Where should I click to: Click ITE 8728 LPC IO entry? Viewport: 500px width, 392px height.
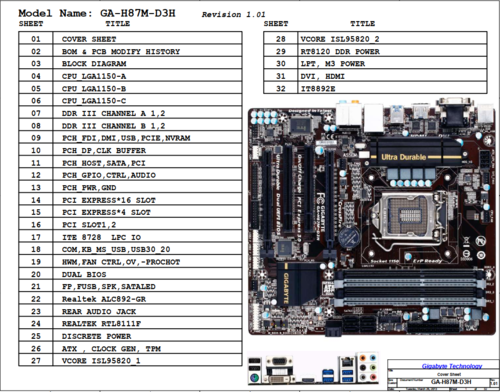[x=101, y=237]
